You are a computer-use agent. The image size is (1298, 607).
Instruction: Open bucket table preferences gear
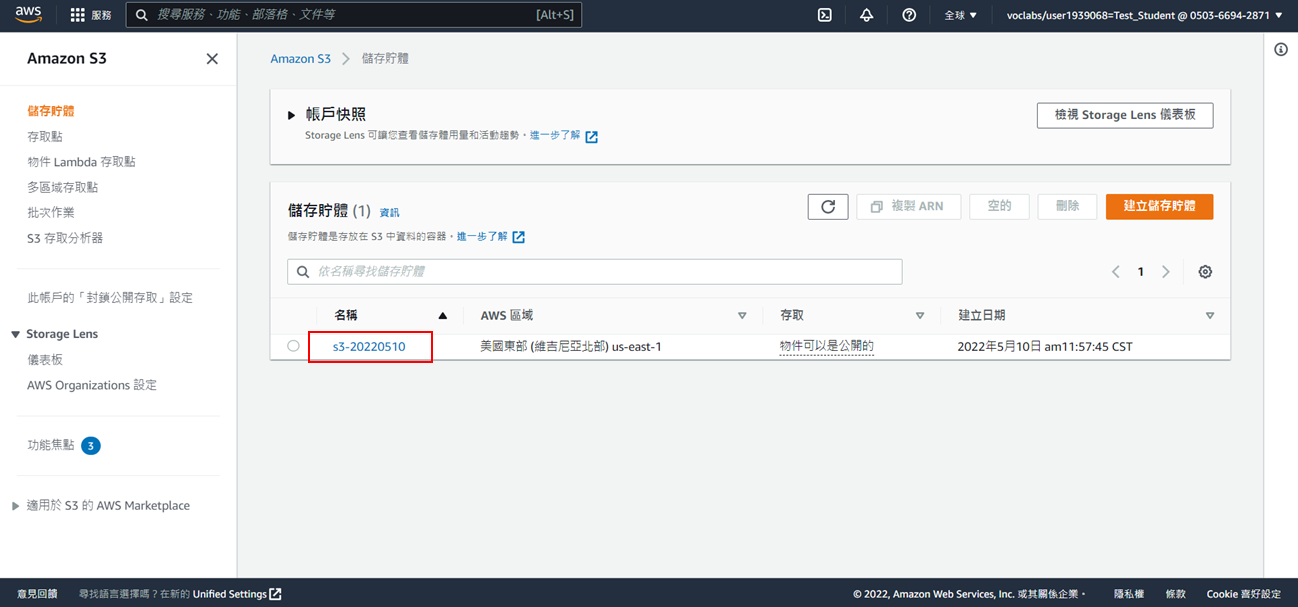coord(1205,272)
